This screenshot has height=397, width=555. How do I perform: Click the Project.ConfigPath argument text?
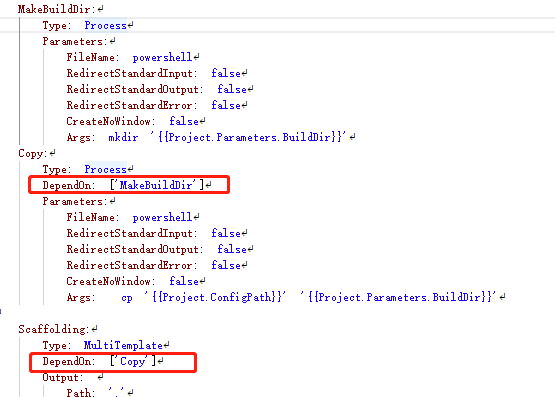[x=214, y=297]
